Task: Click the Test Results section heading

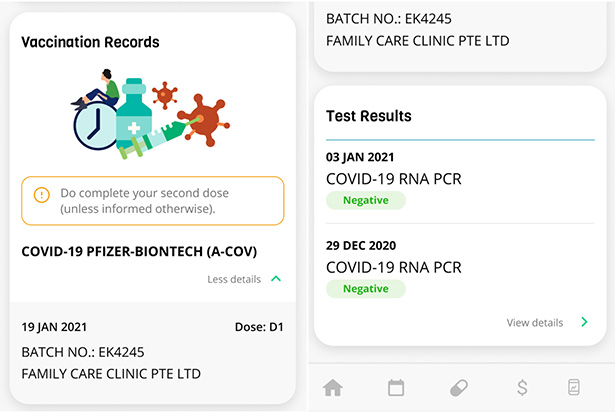Action: pyautogui.click(x=369, y=116)
